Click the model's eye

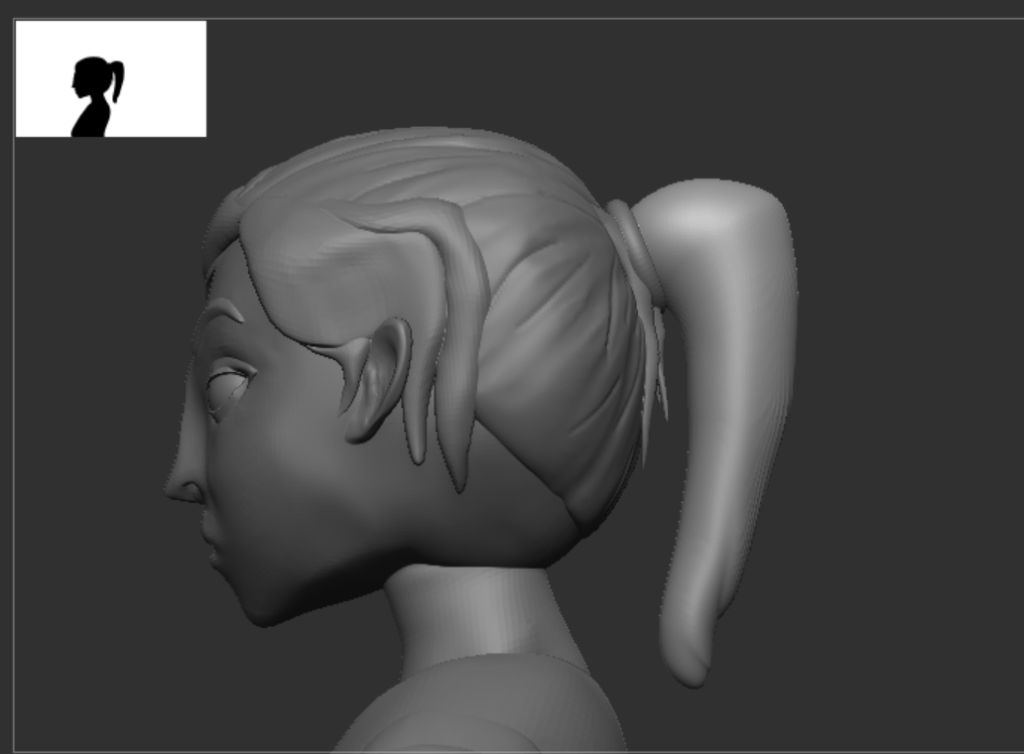tap(228, 386)
